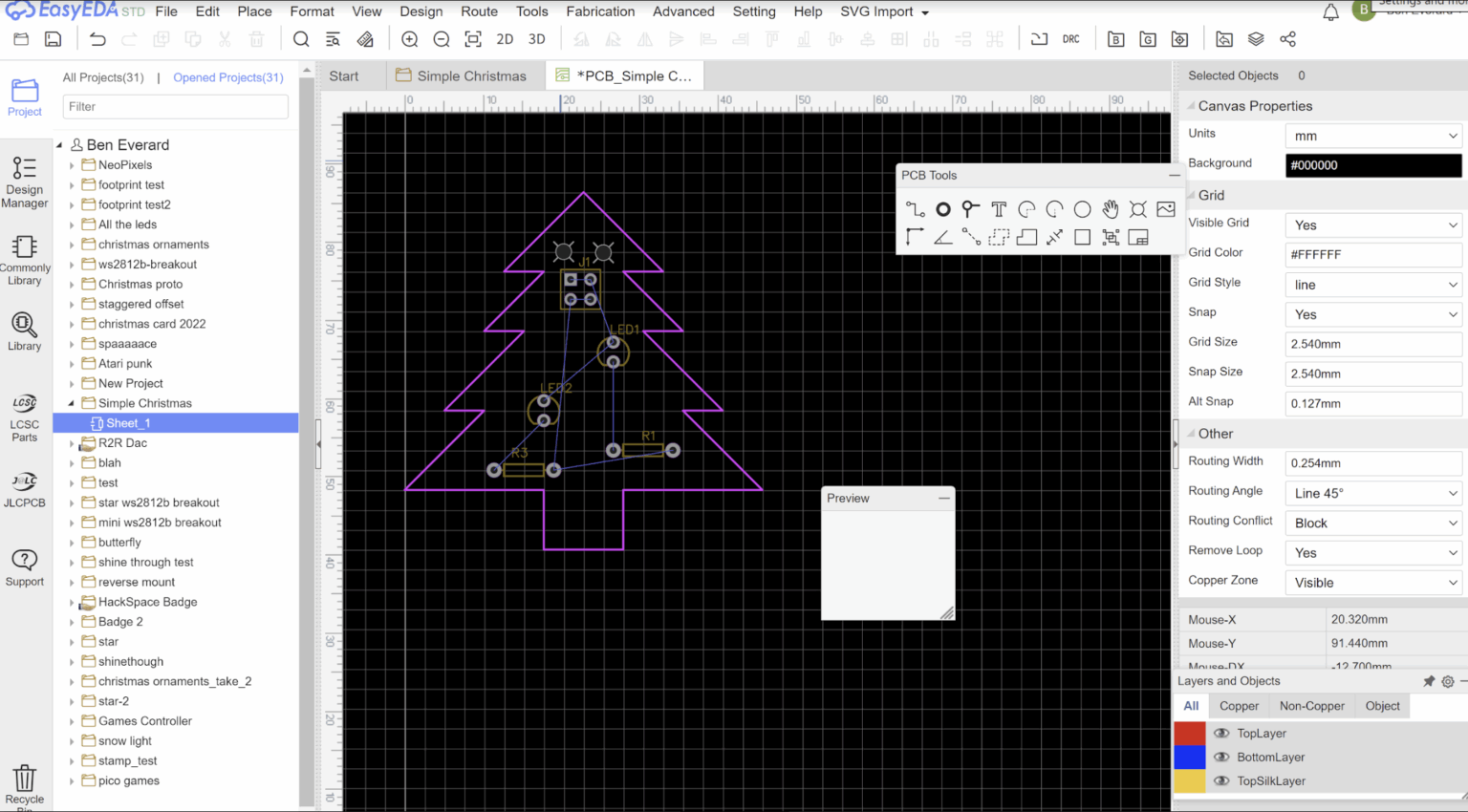Choose the Image insert tool in PCB Tools

point(1165,209)
